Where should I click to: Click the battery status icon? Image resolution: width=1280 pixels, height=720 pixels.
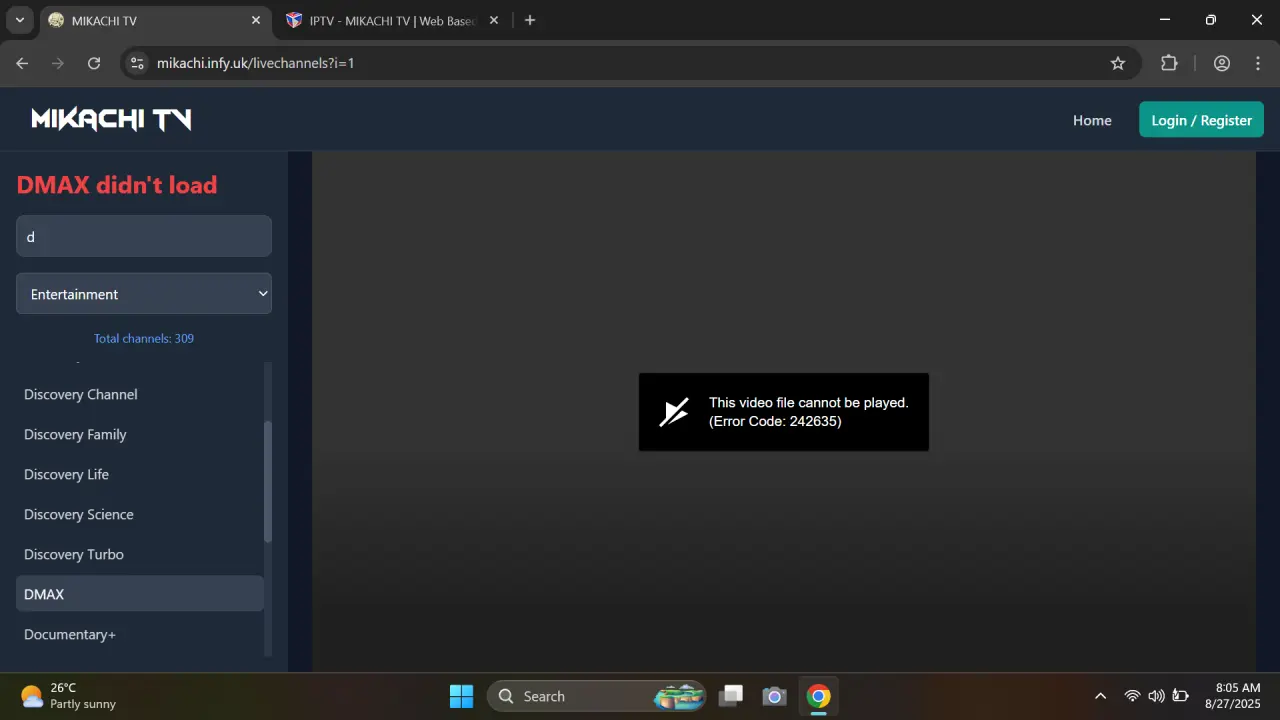click(x=1181, y=696)
